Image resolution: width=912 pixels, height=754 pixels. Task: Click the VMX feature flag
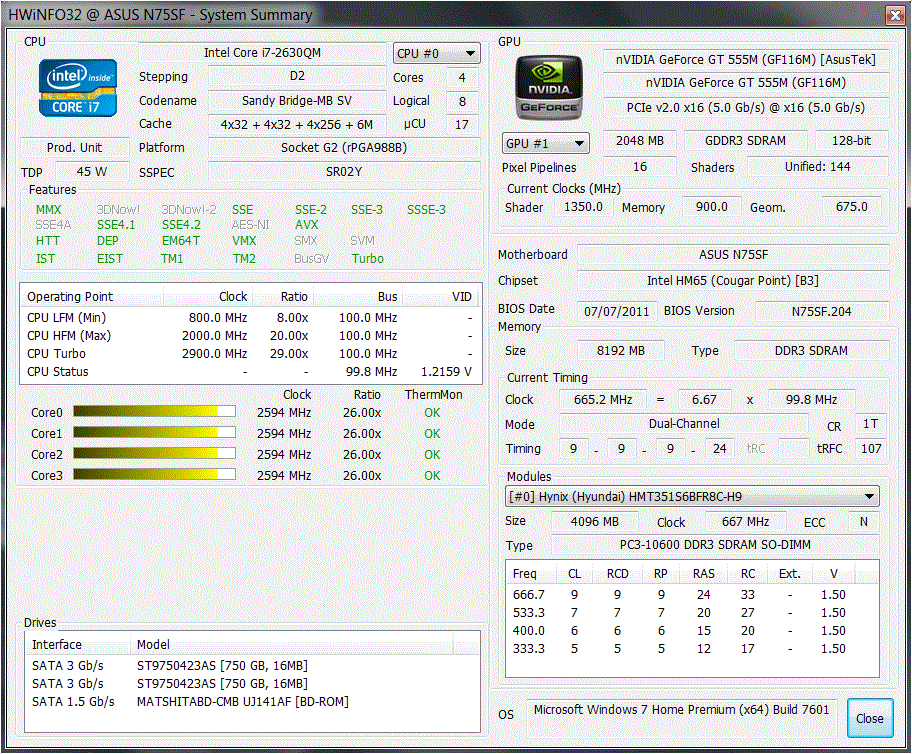(x=244, y=241)
